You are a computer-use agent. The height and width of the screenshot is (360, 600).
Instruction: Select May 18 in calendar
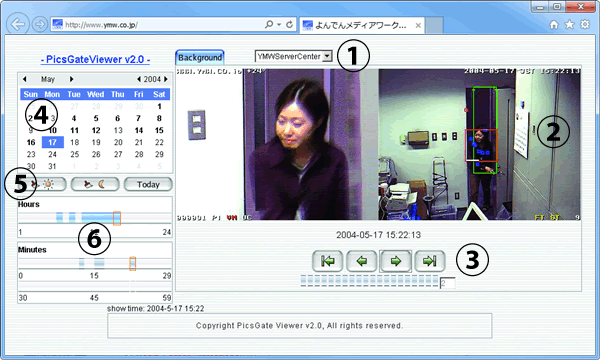(74, 142)
